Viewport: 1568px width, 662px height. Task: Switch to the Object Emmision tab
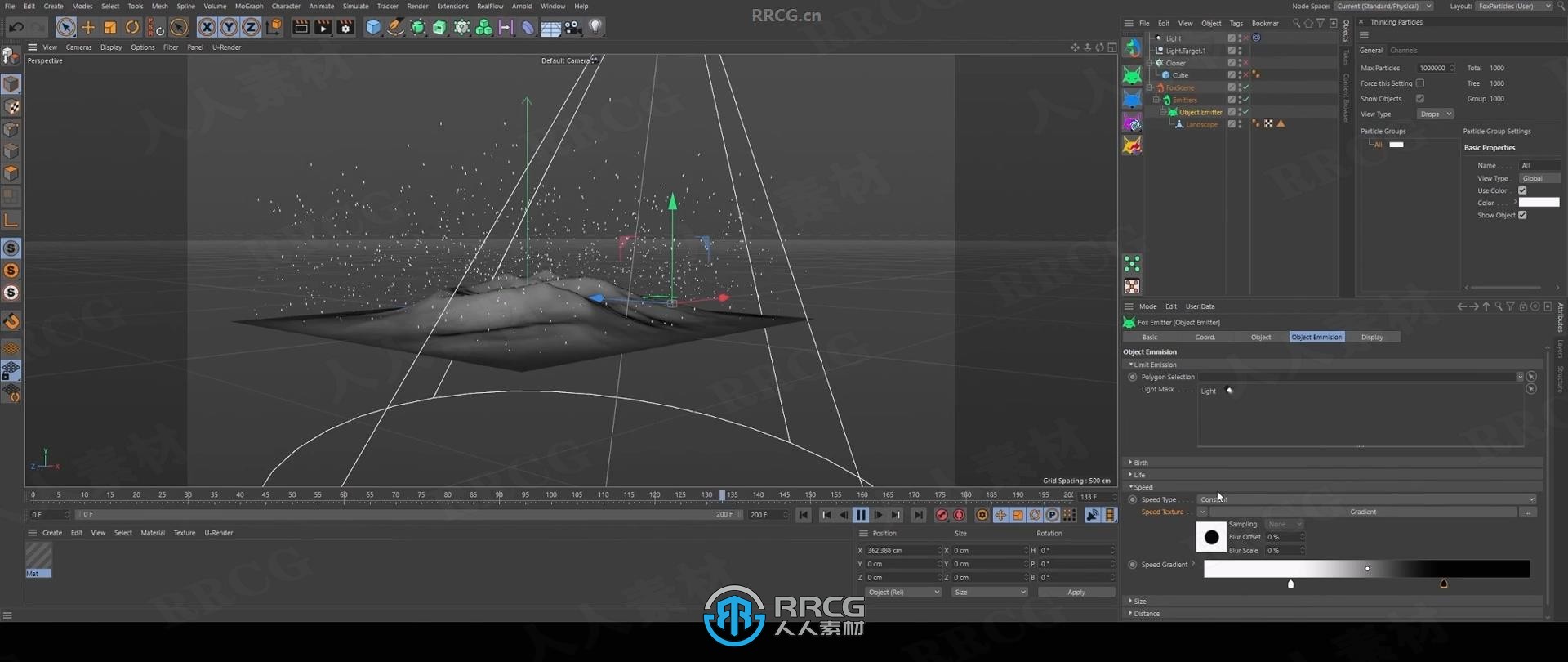coord(1316,337)
